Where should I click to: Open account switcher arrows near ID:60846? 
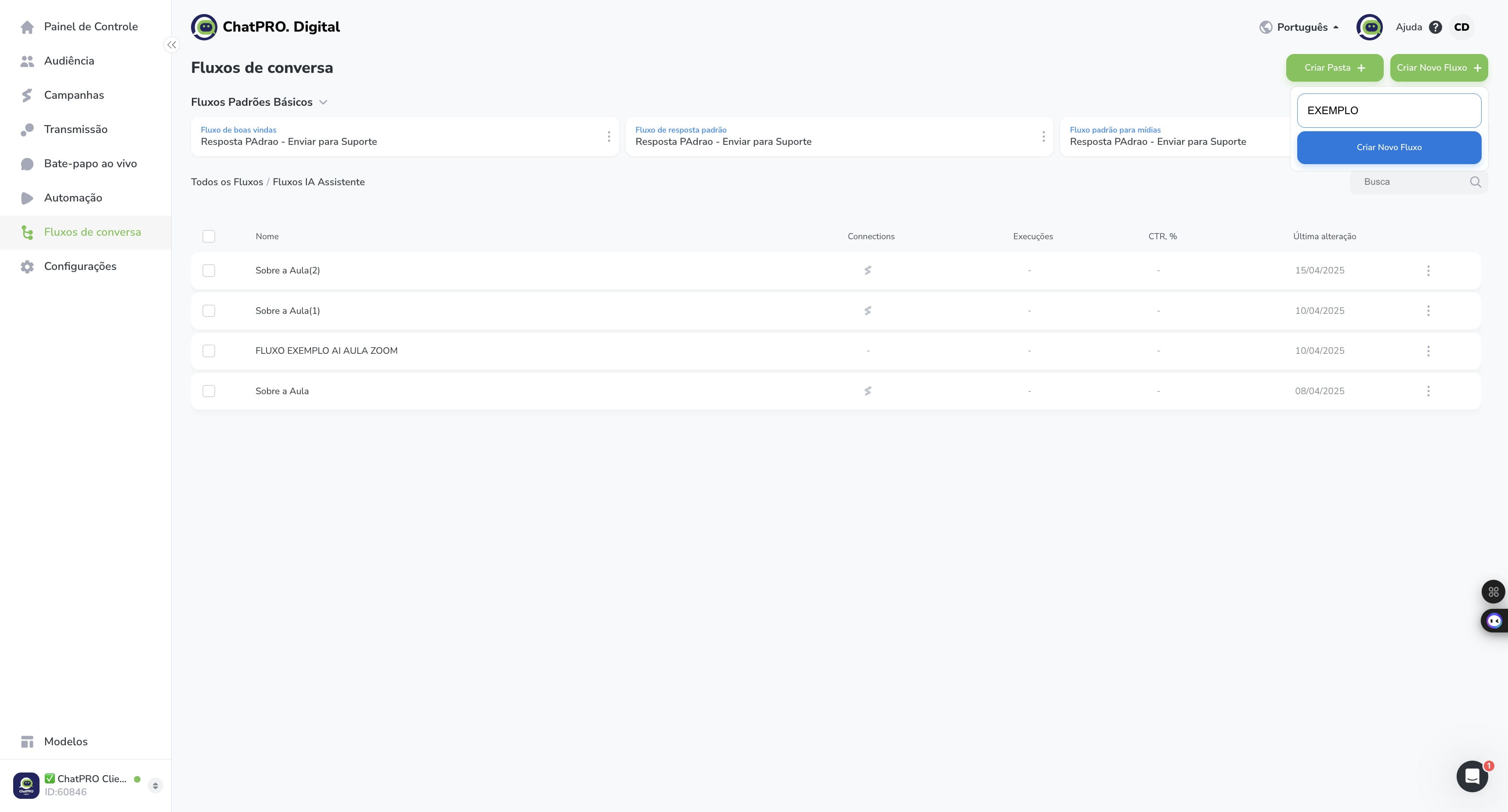click(x=155, y=786)
